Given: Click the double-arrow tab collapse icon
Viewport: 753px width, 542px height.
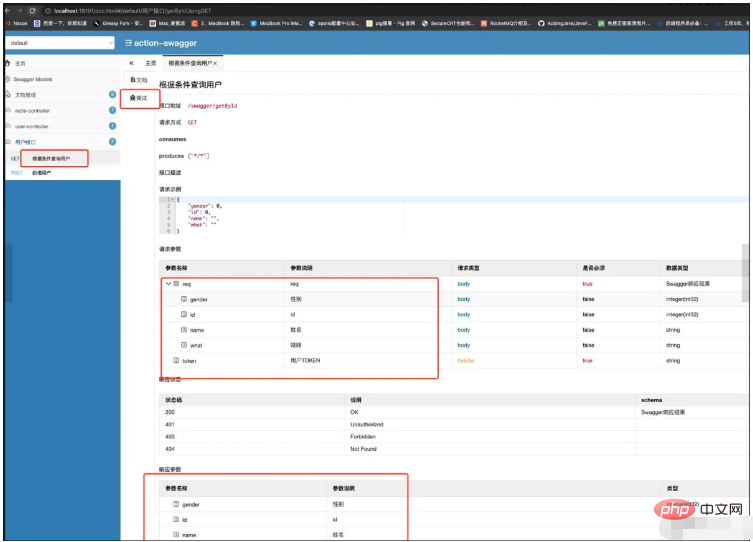Looking at the screenshot, I should point(131,63).
